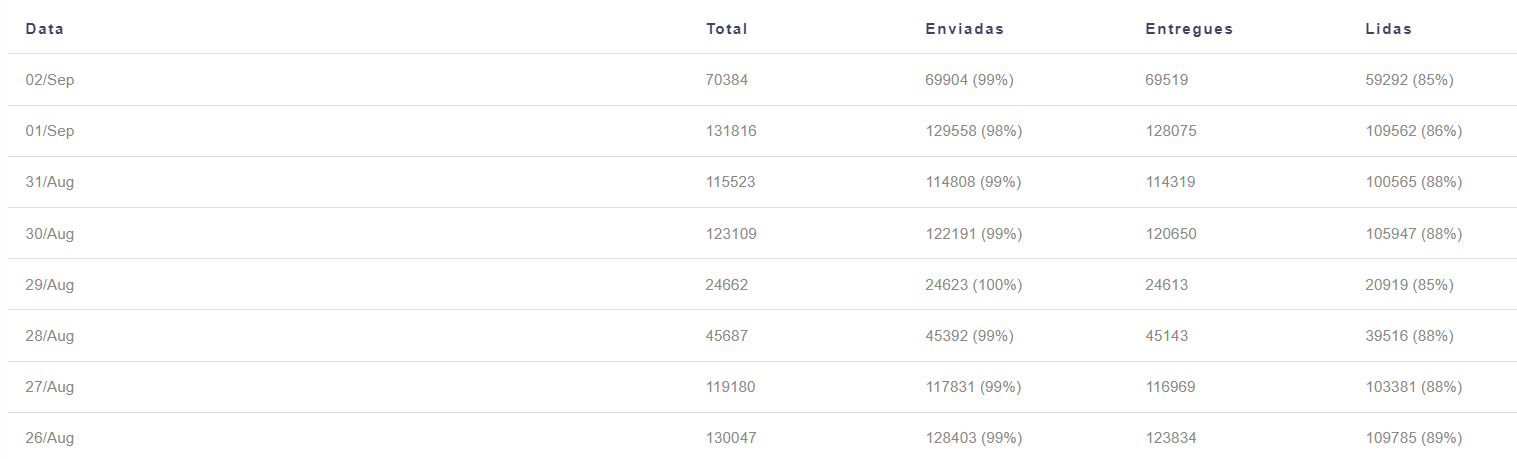Click Entregues value 114319
The image size is (1517, 459).
1171,182
